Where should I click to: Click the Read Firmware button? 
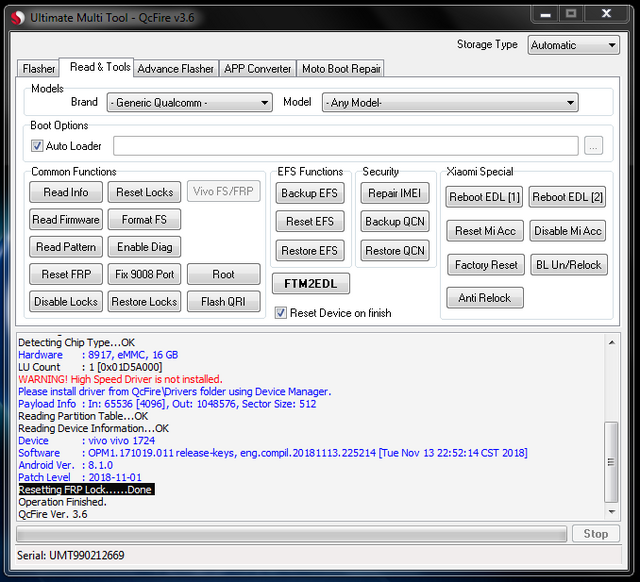(66, 220)
